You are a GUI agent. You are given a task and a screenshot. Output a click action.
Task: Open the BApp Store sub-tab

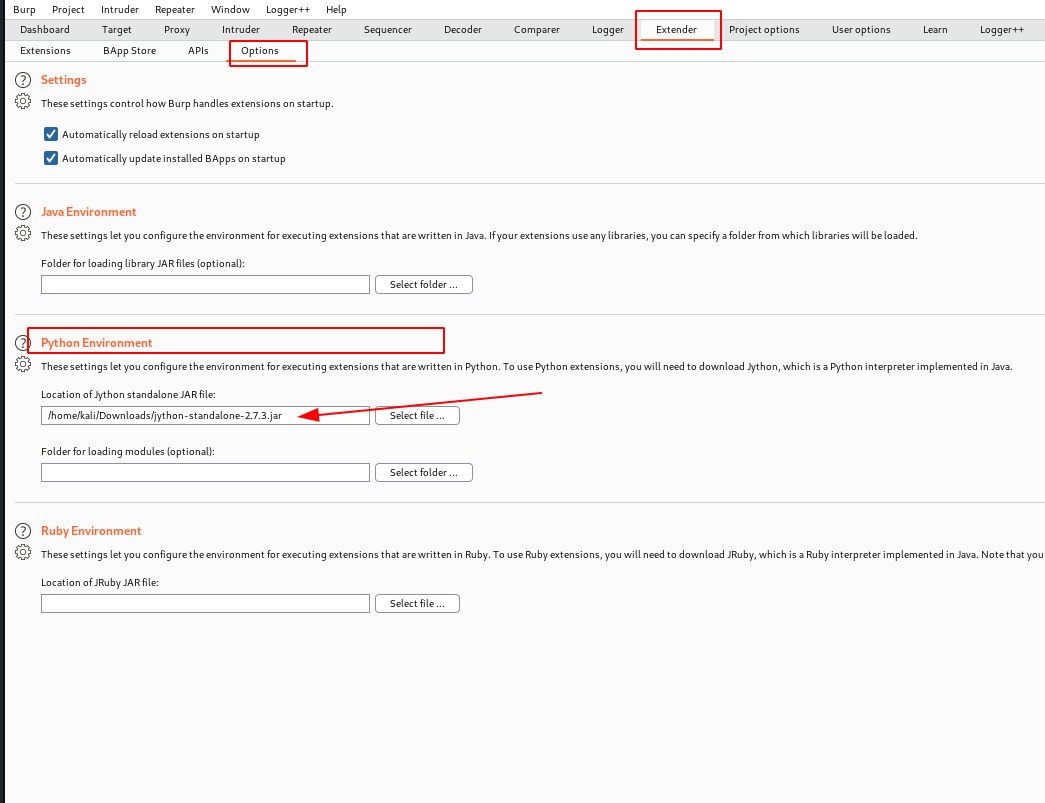(129, 51)
